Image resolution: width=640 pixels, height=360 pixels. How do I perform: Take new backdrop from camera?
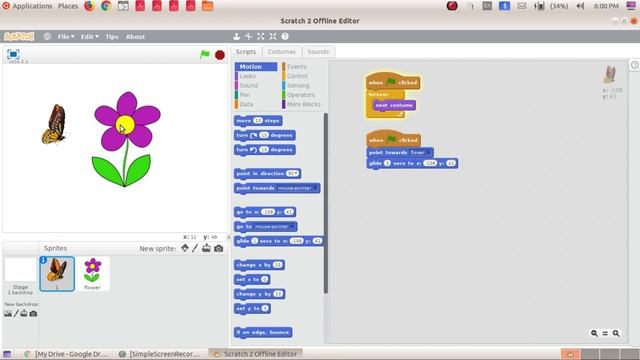pyautogui.click(x=33, y=313)
